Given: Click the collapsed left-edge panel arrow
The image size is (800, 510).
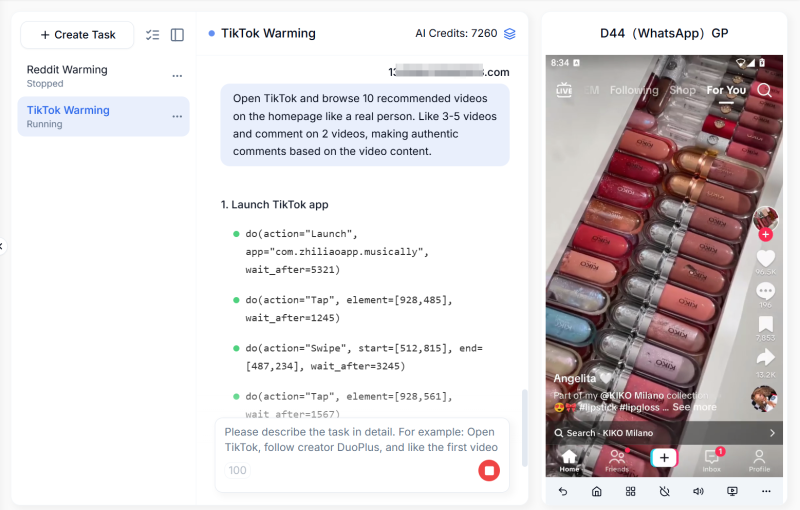Looking at the screenshot, I should (x=2, y=246).
